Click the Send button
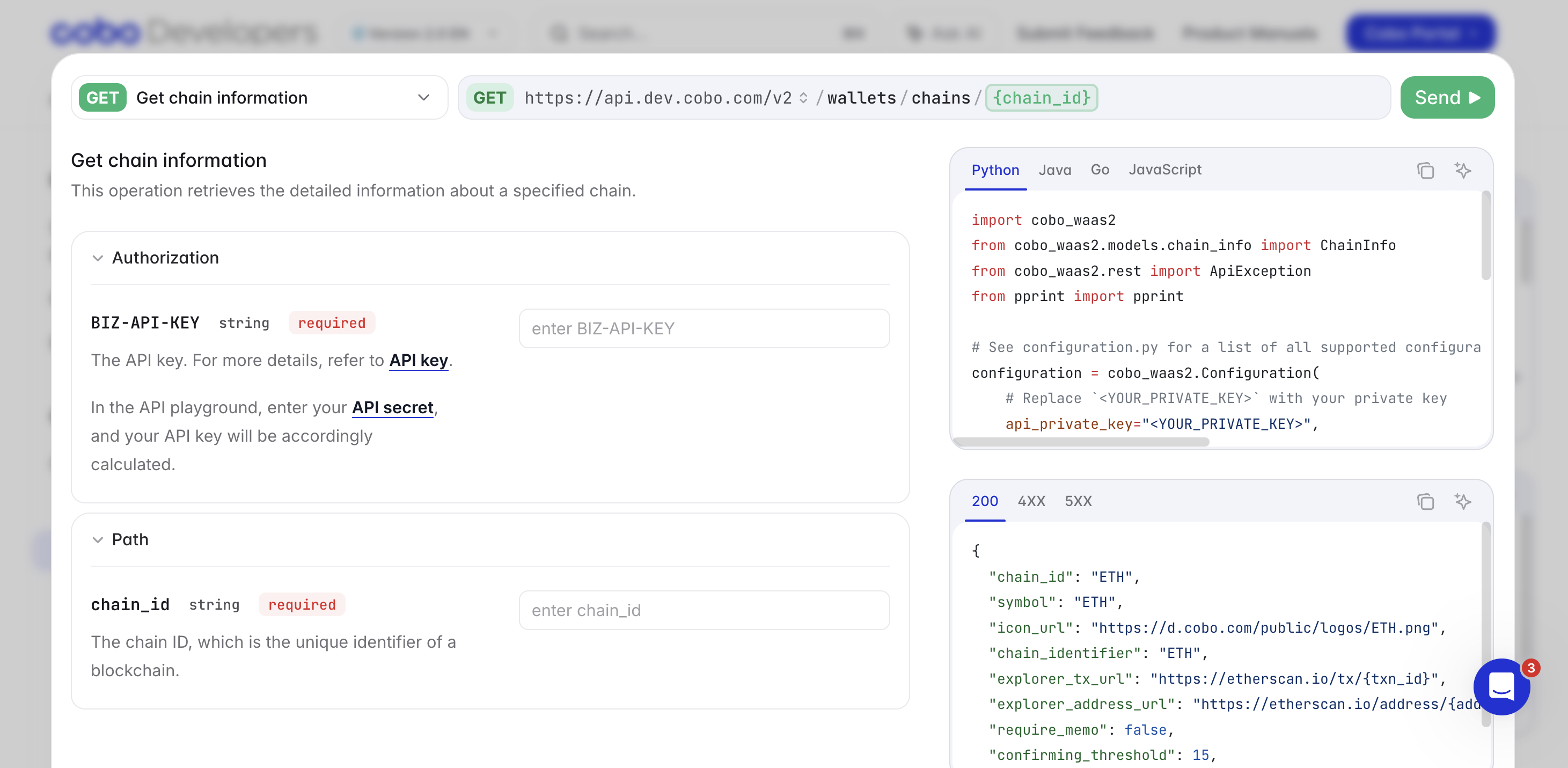The image size is (1568, 768). point(1447,97)
